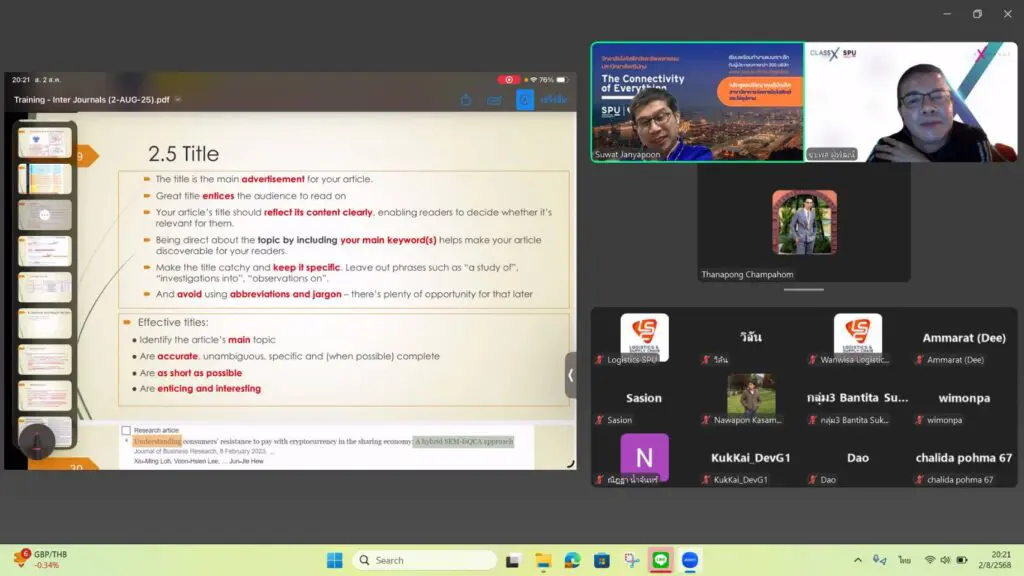Select the chalida pohma 67 name tile

964,458
